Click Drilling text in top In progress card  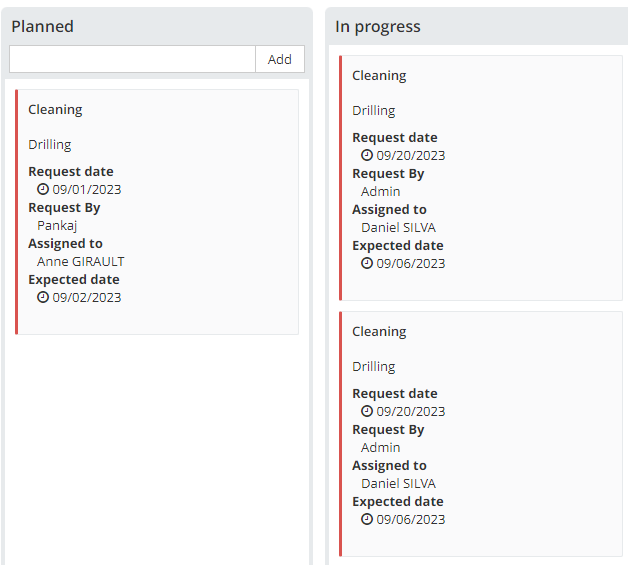tap(374, 110)
